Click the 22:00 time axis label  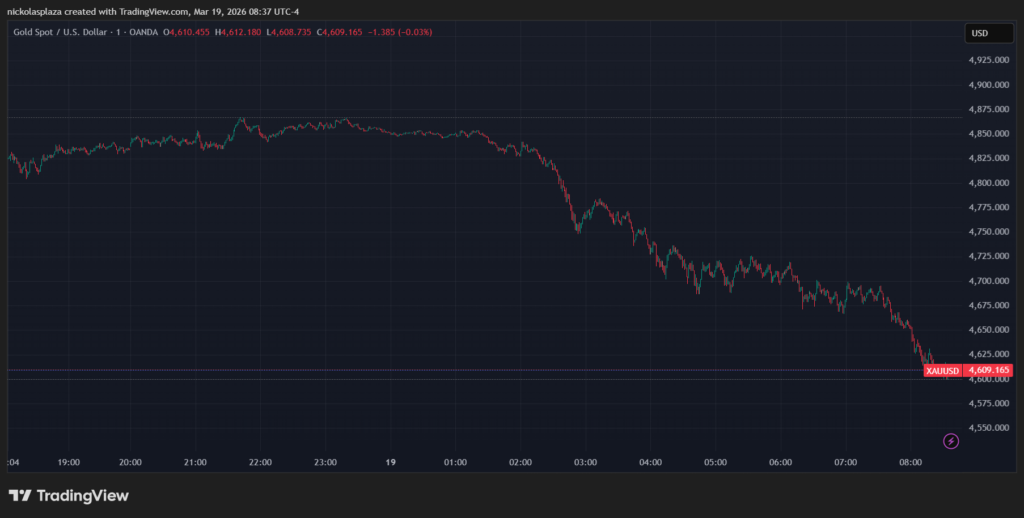pos(260,463)
